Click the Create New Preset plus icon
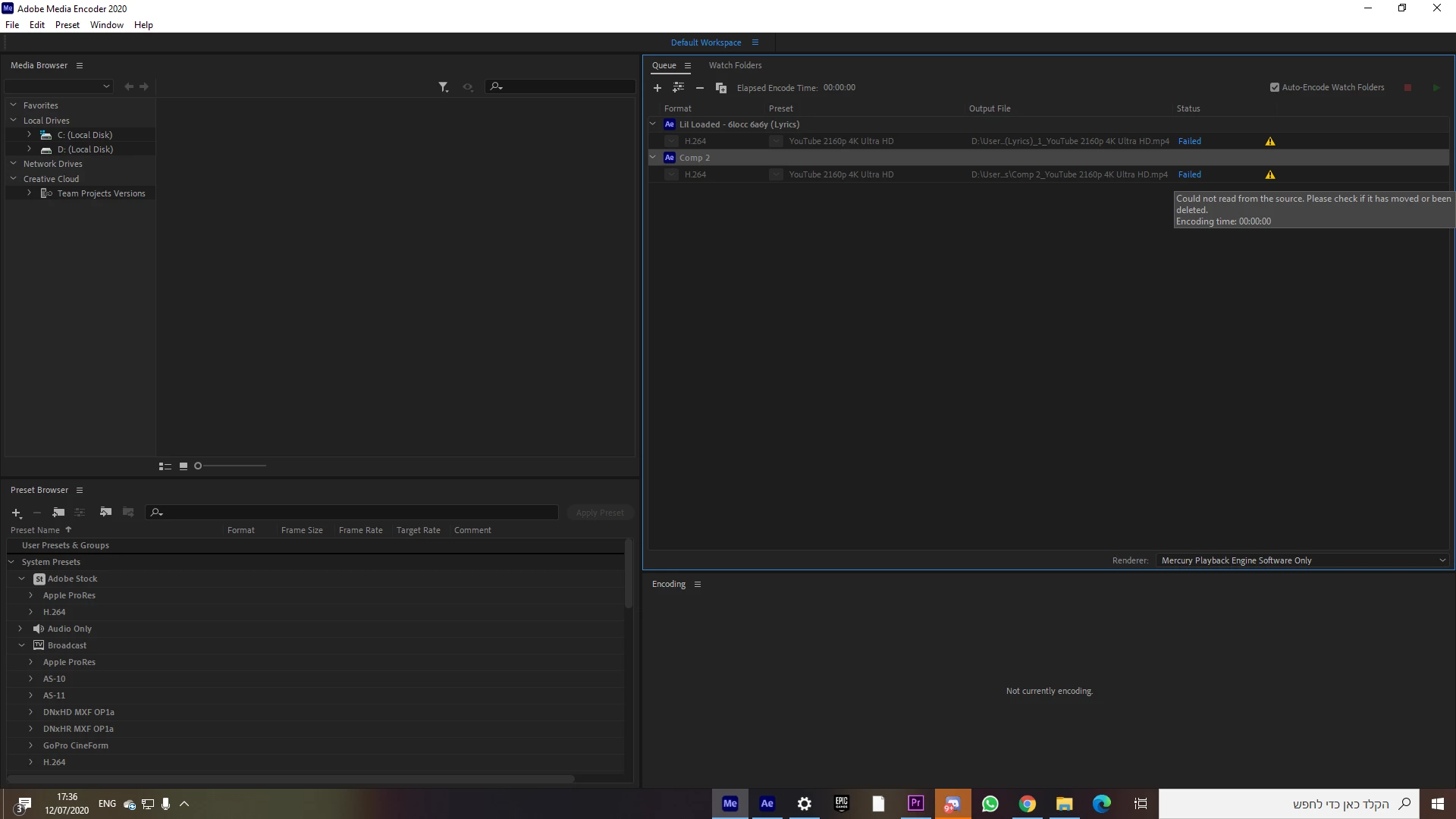The width and height of the screenshot is (1456, 819). click(x=16, y=513)
